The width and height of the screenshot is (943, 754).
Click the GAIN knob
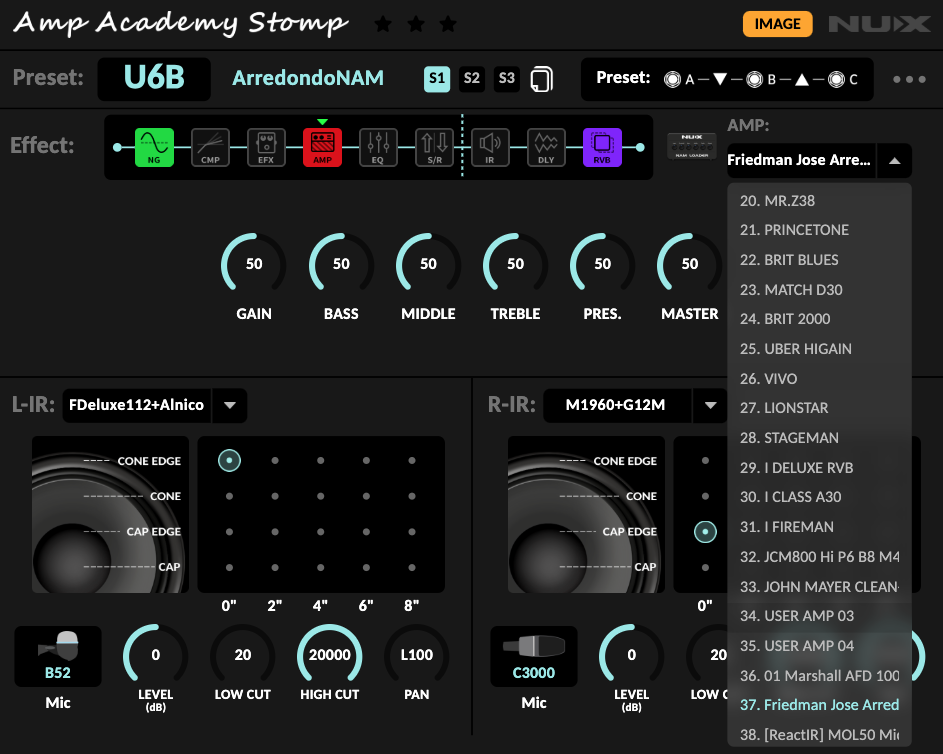coord(254,263)
